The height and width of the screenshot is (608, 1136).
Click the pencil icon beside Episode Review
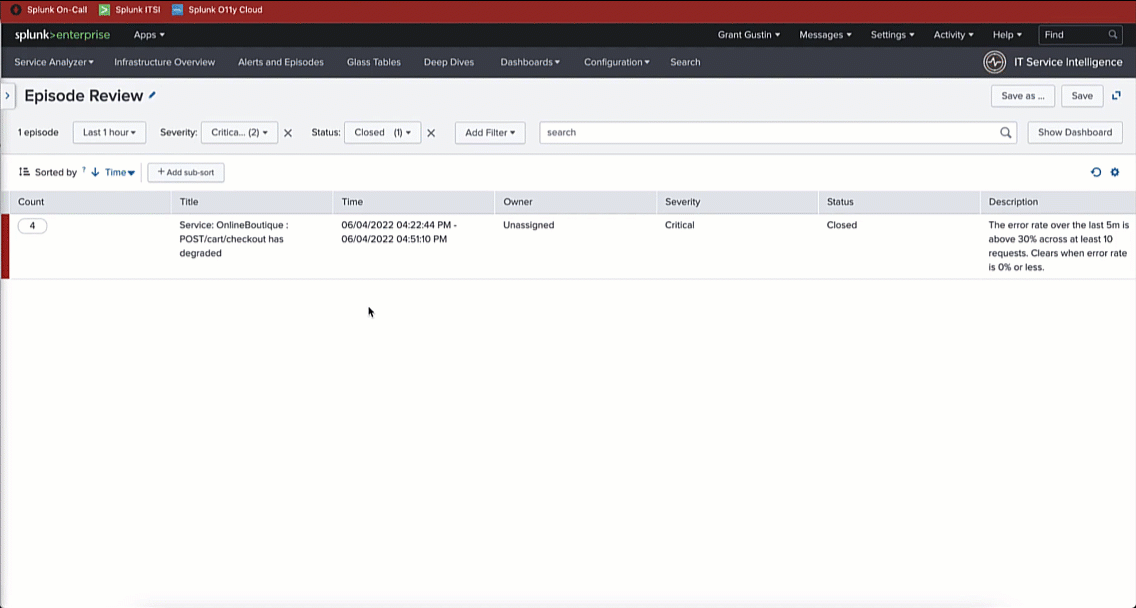153,95
